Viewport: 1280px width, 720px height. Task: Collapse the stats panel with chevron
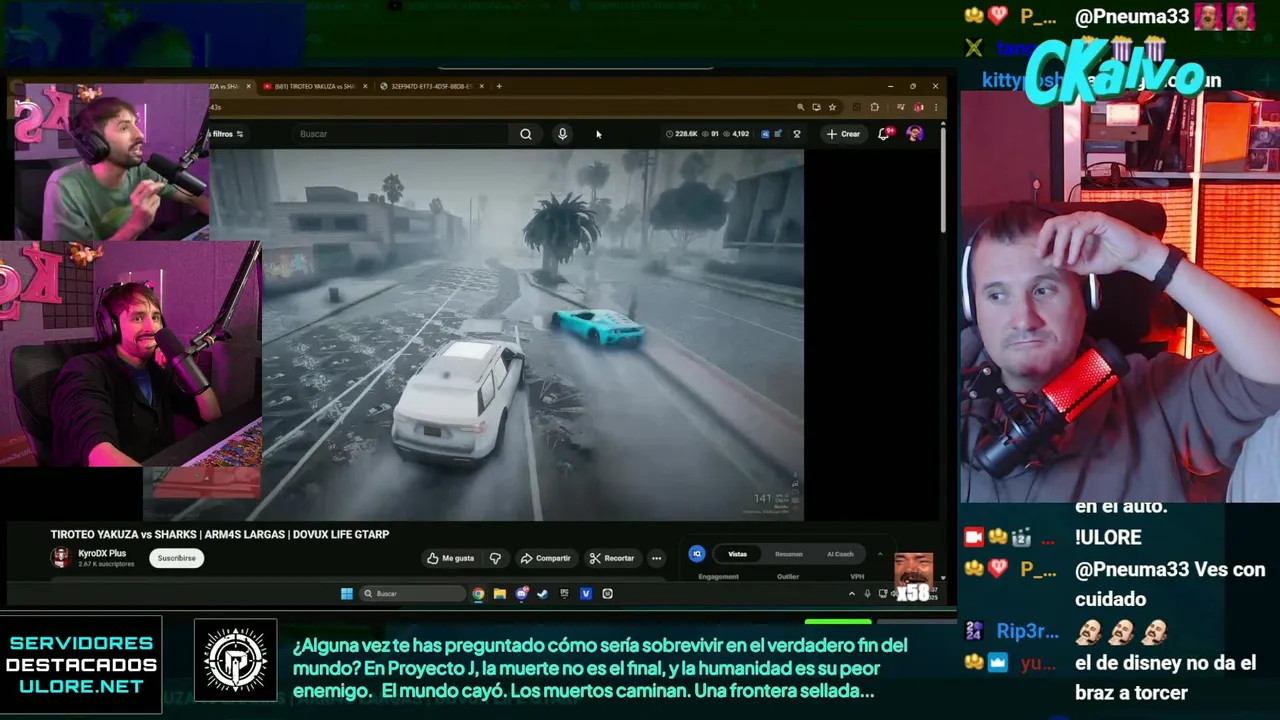(x=880, y=554)
